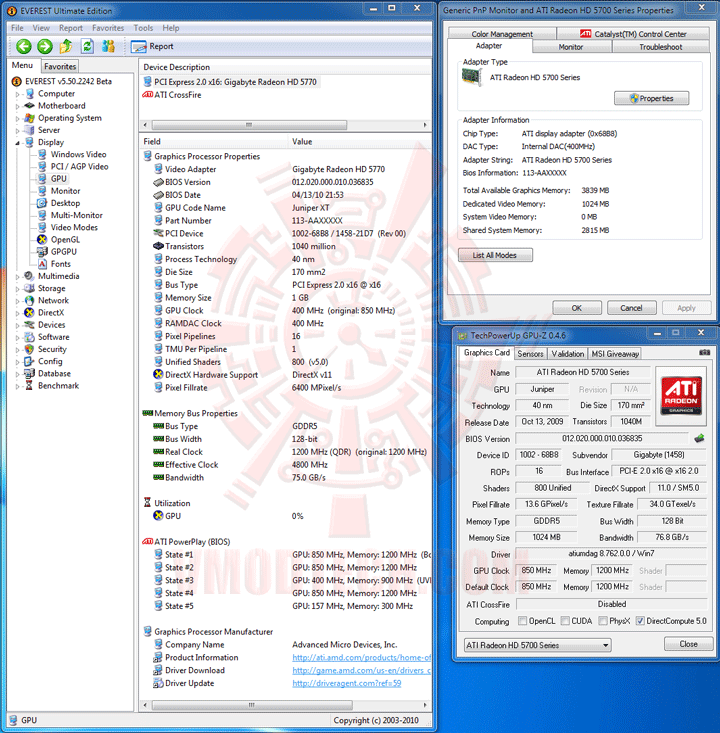Select Windows Video under Display
Screen dimensions: 720x733
(x=78, y=154)
